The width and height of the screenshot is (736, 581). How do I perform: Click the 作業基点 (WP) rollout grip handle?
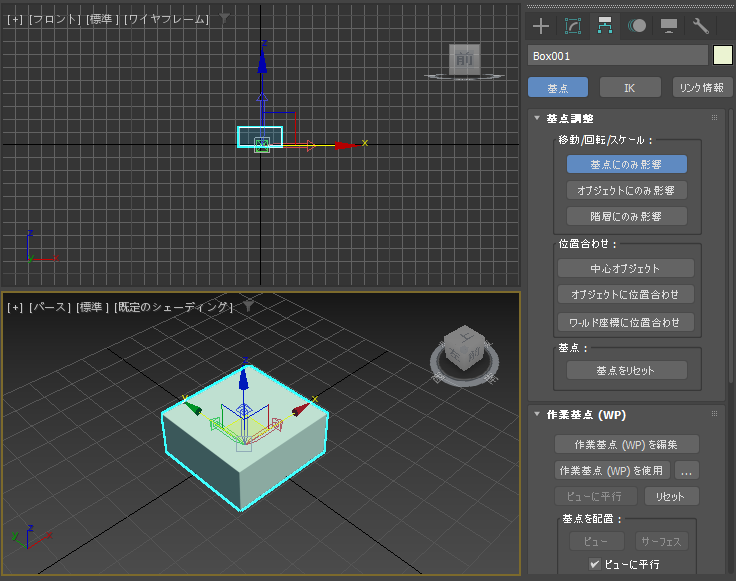714,414
